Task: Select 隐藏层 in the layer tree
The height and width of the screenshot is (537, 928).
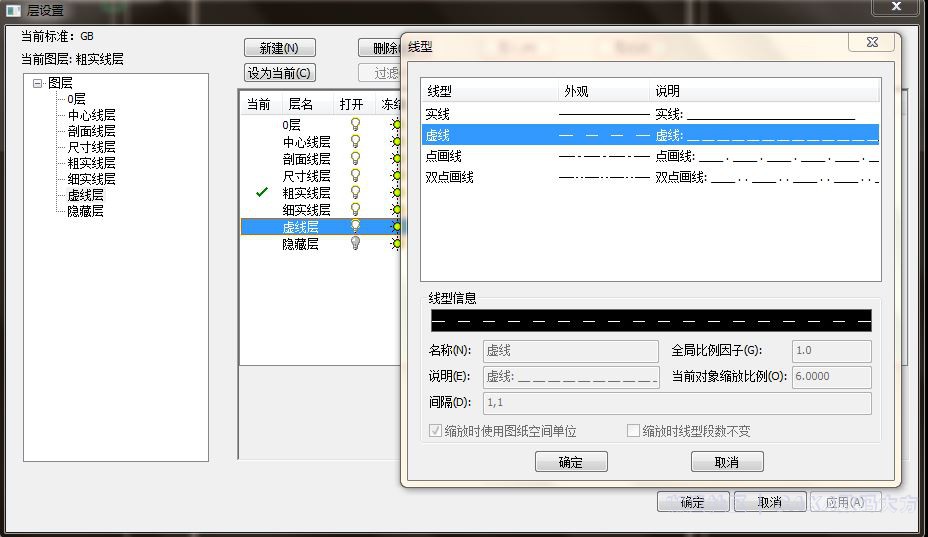Action: (x=85, y=211)
